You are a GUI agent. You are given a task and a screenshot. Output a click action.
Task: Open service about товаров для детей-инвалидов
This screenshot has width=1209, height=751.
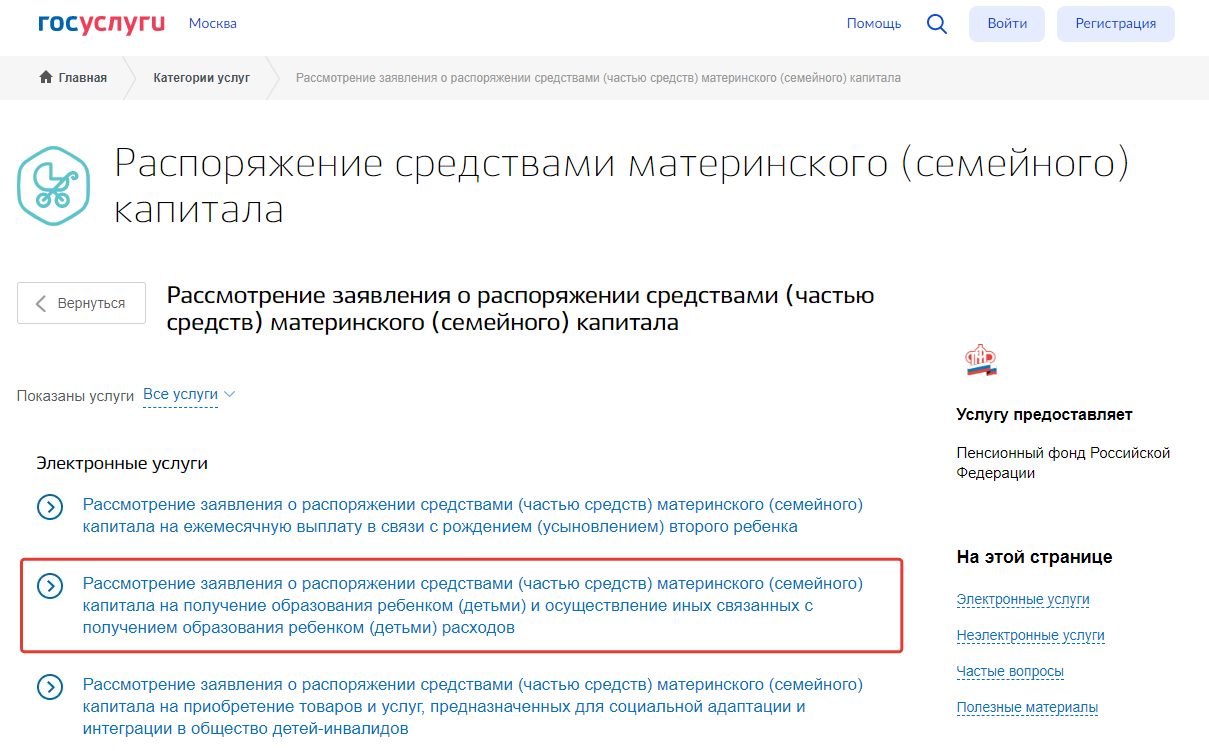coord(472,707)
